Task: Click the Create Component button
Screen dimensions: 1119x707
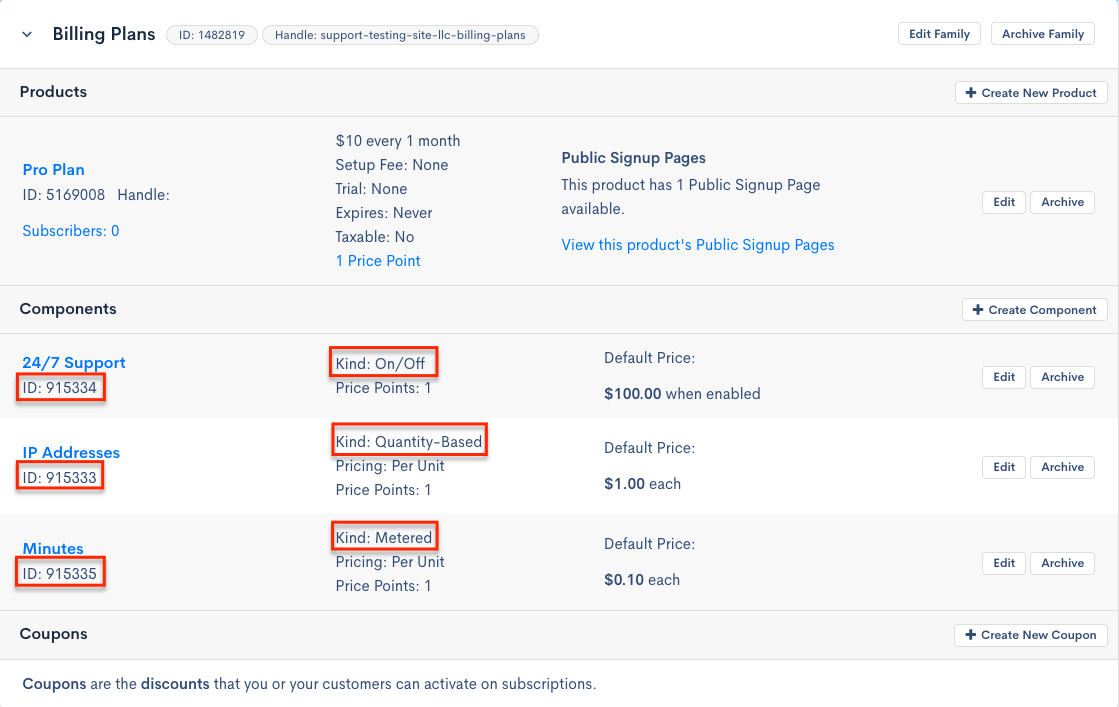Action: [x=1034, y=310]
